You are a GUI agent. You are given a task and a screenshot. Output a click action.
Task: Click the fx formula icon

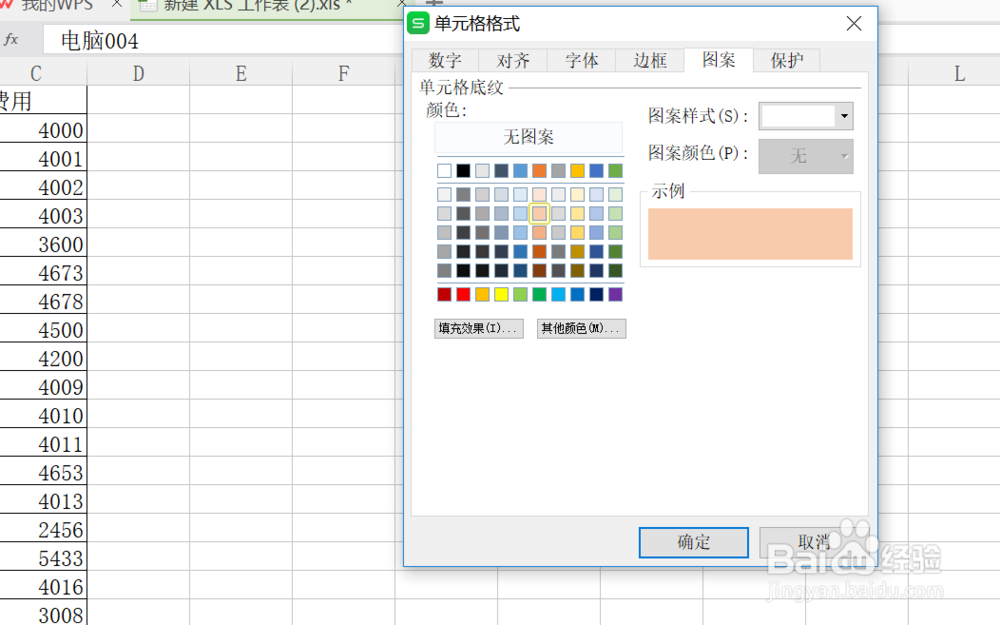12,42
